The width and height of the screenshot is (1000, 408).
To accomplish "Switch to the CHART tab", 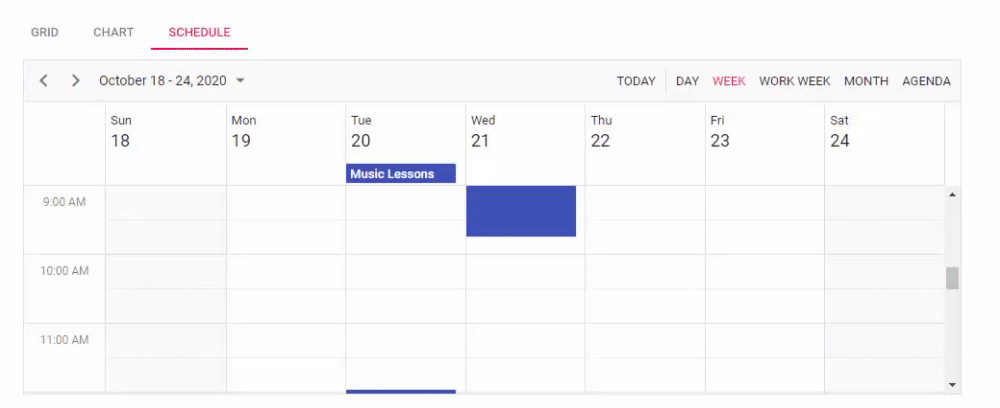I will tap(114, 33).
